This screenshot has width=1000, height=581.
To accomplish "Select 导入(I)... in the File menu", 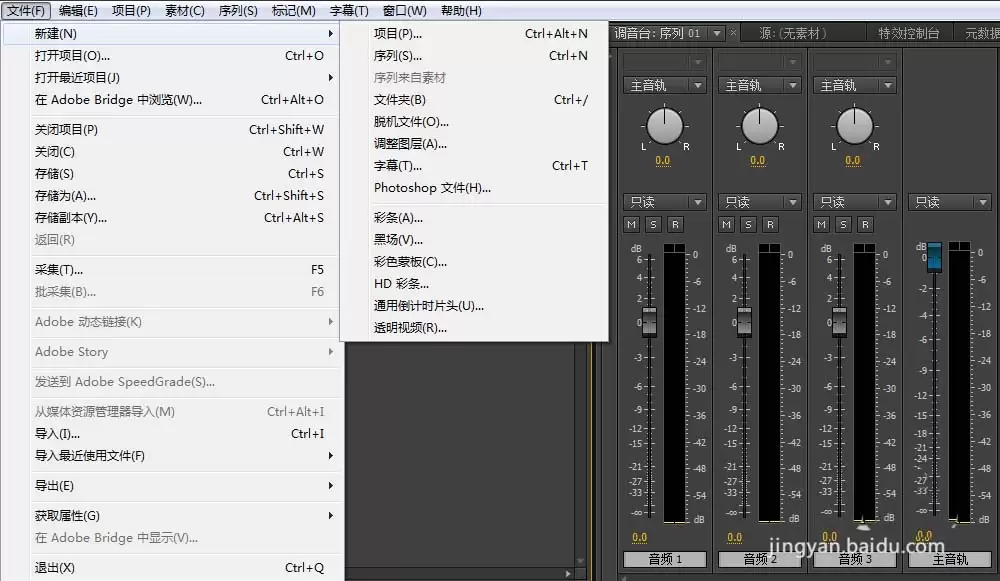I will (57, 434).
